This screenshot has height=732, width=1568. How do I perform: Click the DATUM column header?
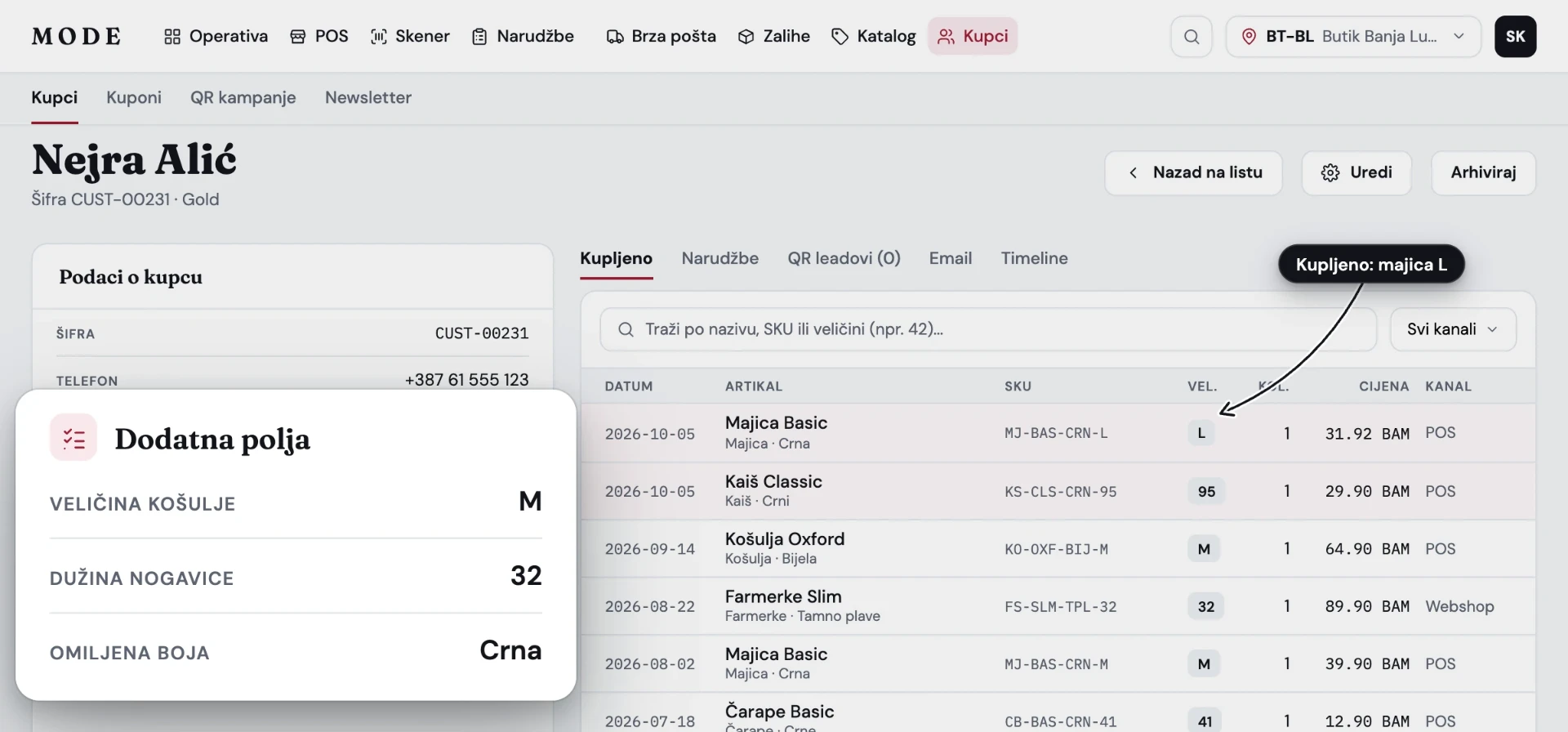(629, 386)
